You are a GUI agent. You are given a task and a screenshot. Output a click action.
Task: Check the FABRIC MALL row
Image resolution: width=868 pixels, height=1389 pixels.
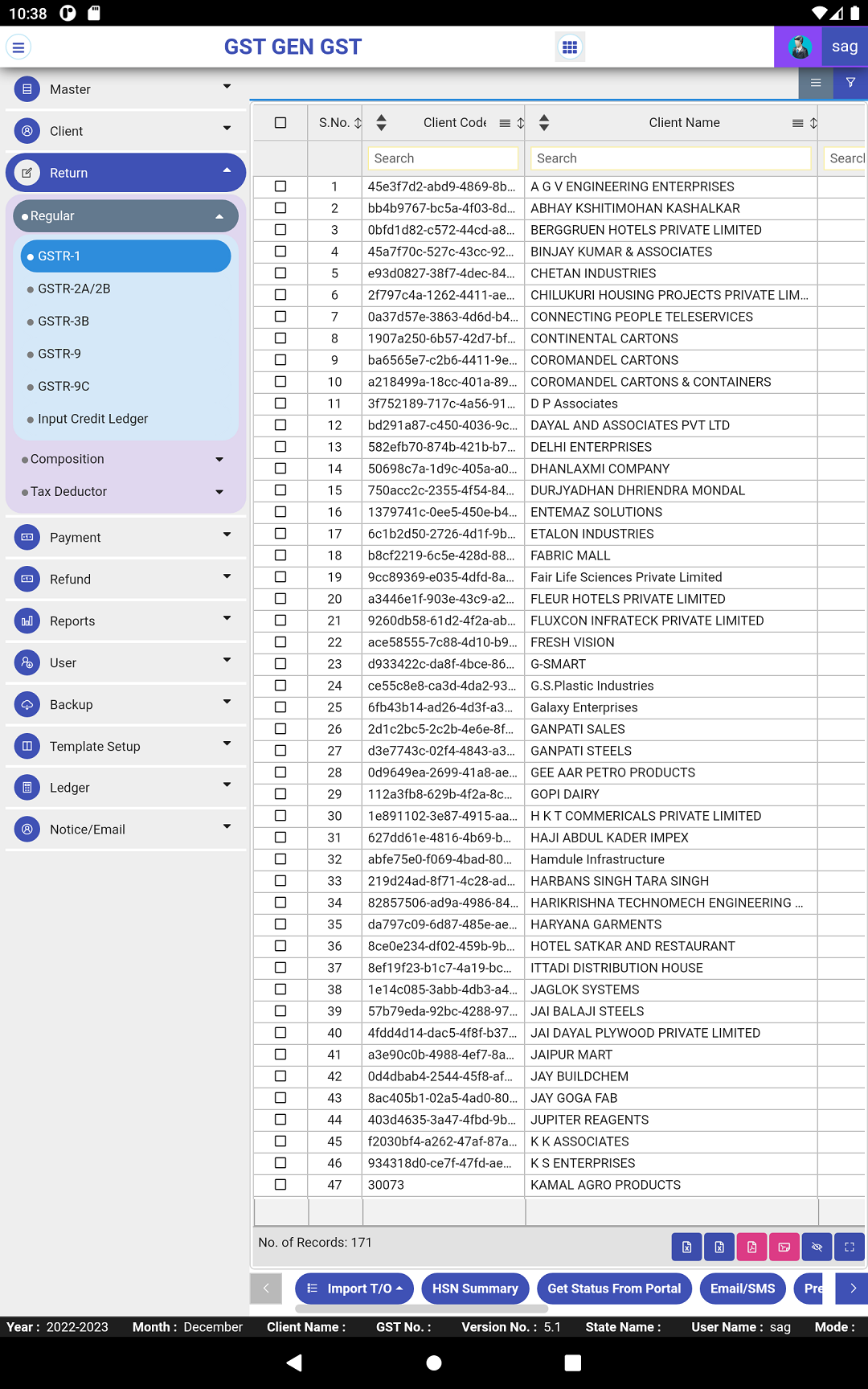pyautogui.click(x=280, y=555)
